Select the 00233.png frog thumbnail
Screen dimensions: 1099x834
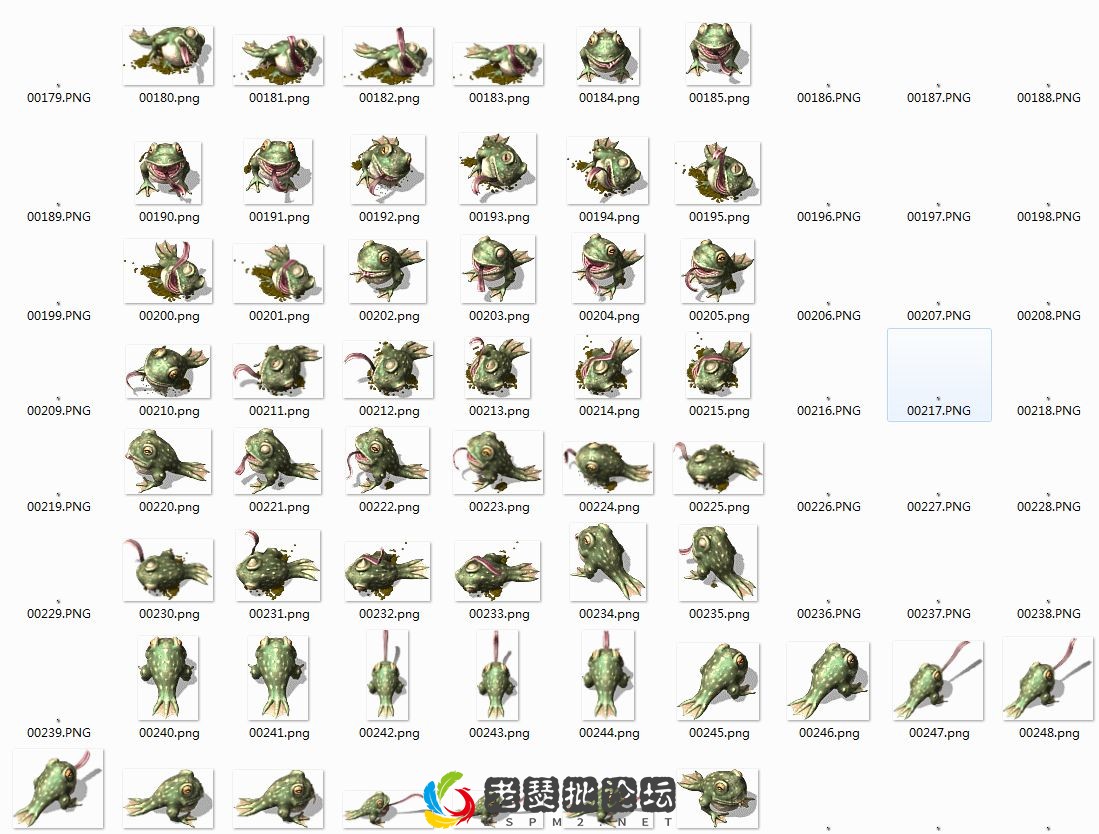click(498, 571)
